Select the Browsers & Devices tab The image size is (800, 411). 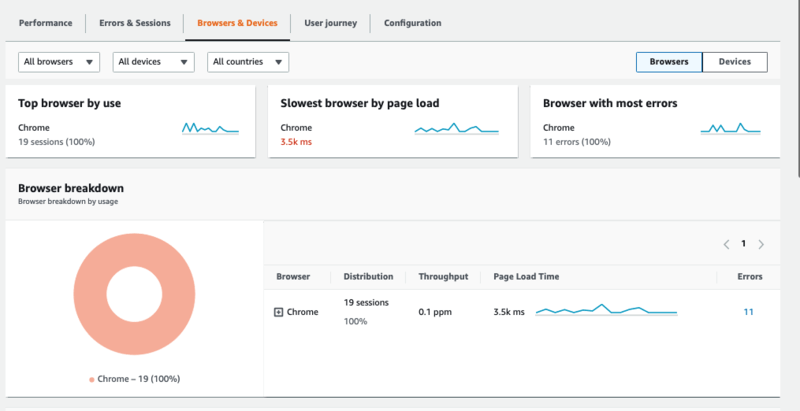click(237, 23)
